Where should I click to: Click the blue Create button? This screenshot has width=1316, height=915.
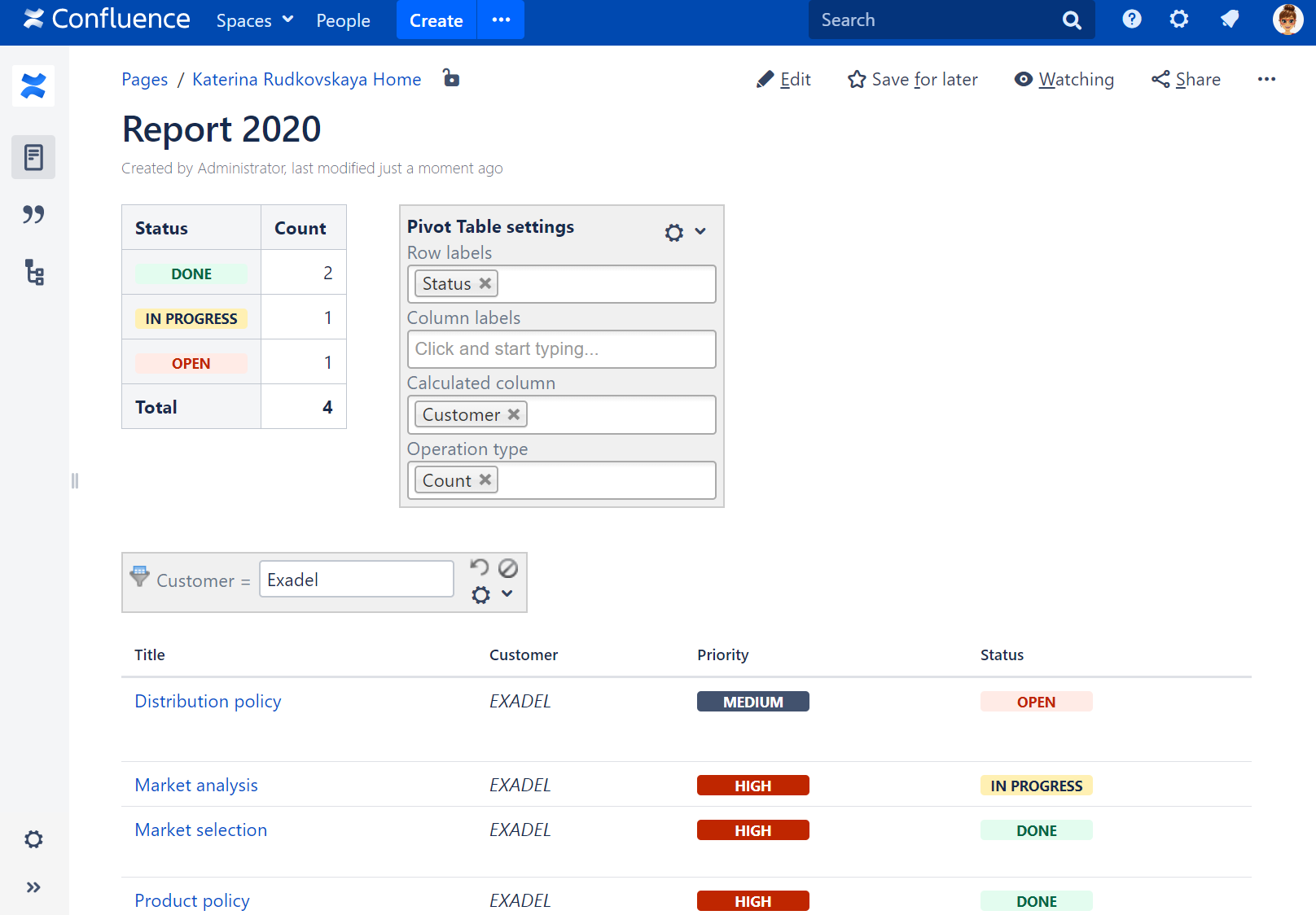pos(436,20)
